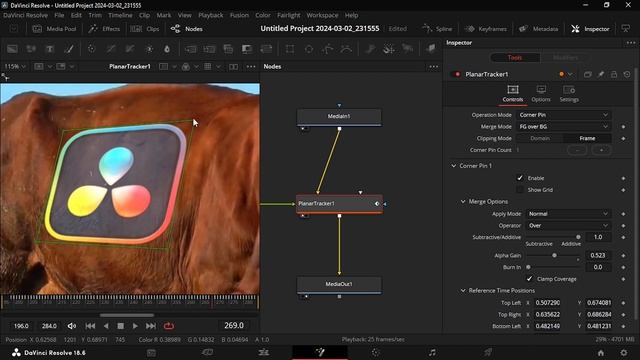The width and height of the screenshot is (640, 360).
Task: Open the Color page icon
Action: (x=376, y=352)
